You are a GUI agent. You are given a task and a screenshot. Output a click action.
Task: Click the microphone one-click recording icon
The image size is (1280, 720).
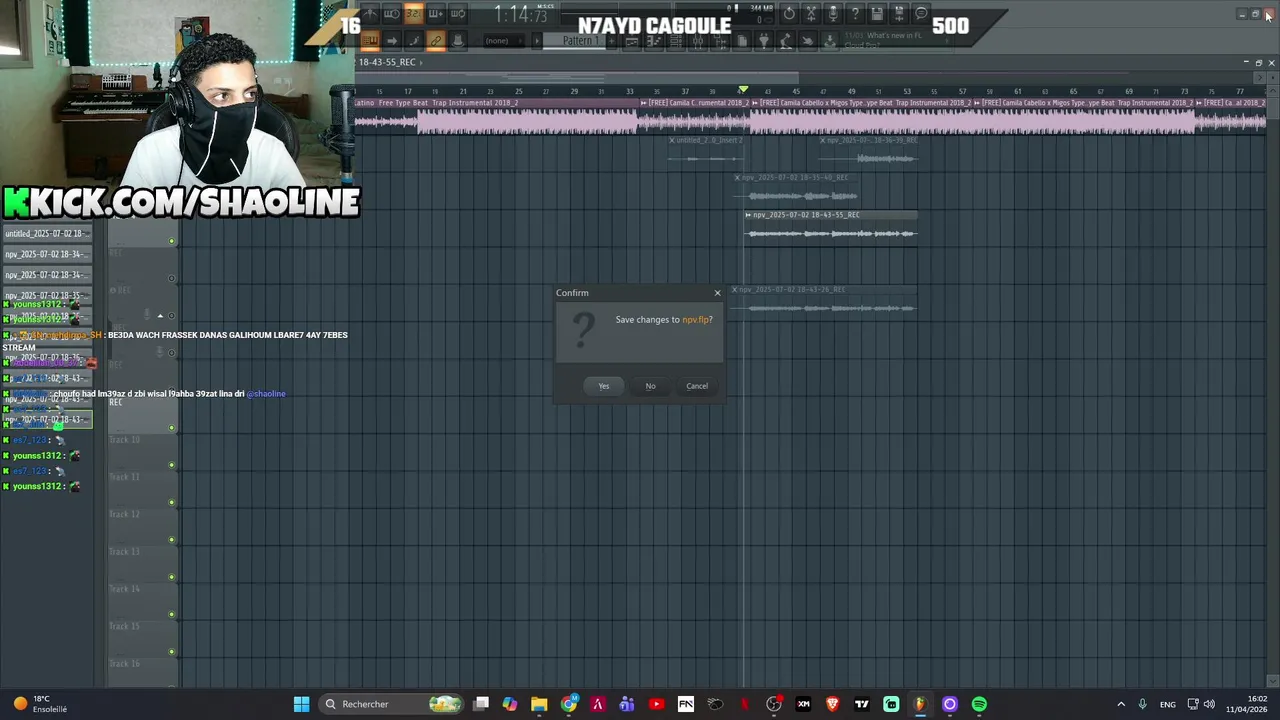tap(833, 13)
